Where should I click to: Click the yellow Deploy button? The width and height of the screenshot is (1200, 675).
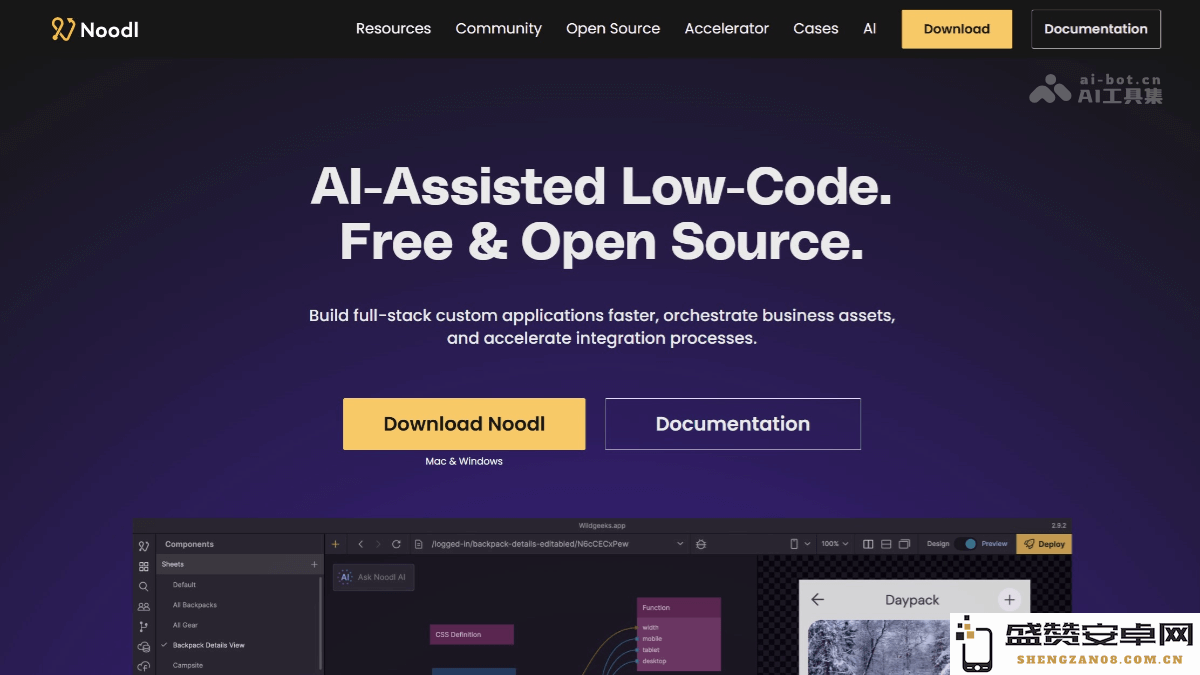point(1044,544)
